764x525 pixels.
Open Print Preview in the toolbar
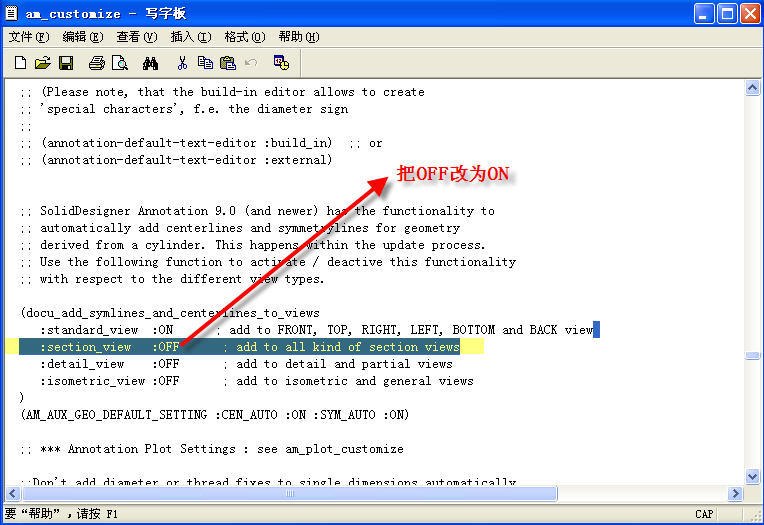point(120,63)
